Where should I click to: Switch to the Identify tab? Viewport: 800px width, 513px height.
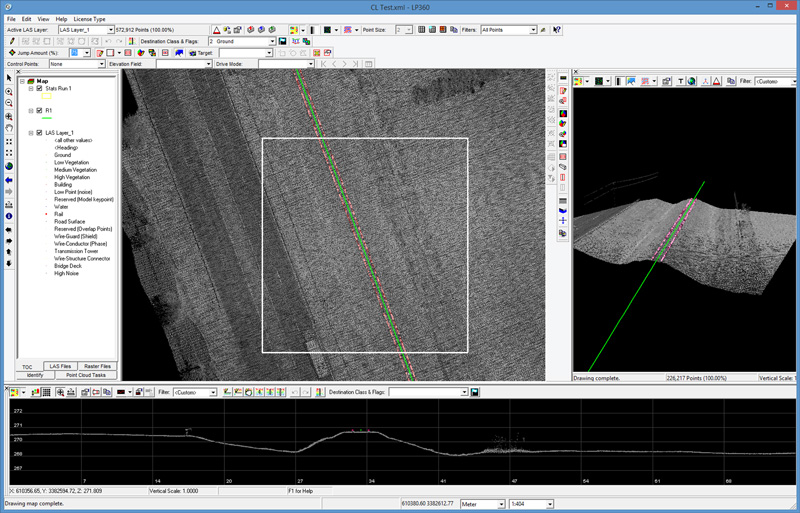tap(35, 375)
